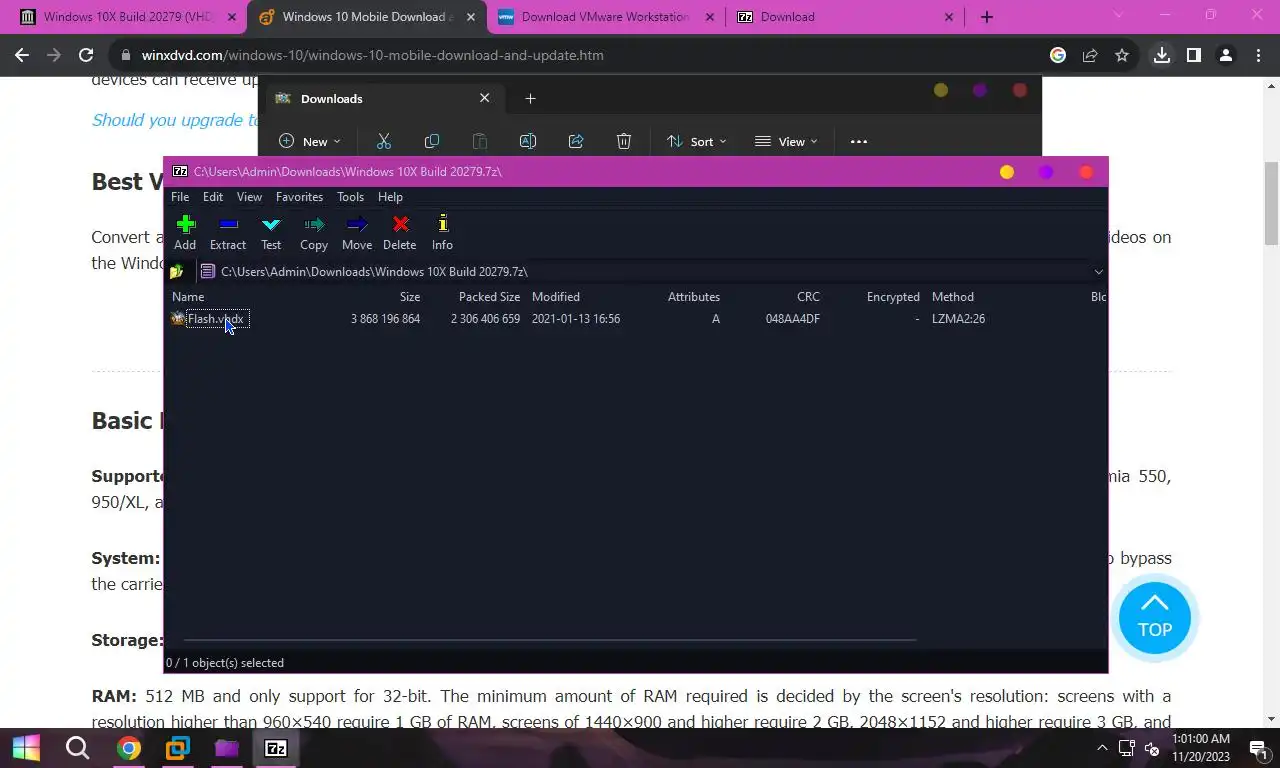Add a new tab in File Explorer

coord(531,98)
